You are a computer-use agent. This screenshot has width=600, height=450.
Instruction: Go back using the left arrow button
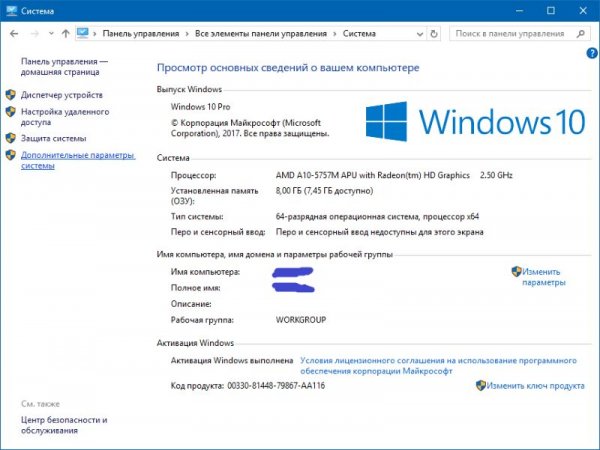pos(14,34)
